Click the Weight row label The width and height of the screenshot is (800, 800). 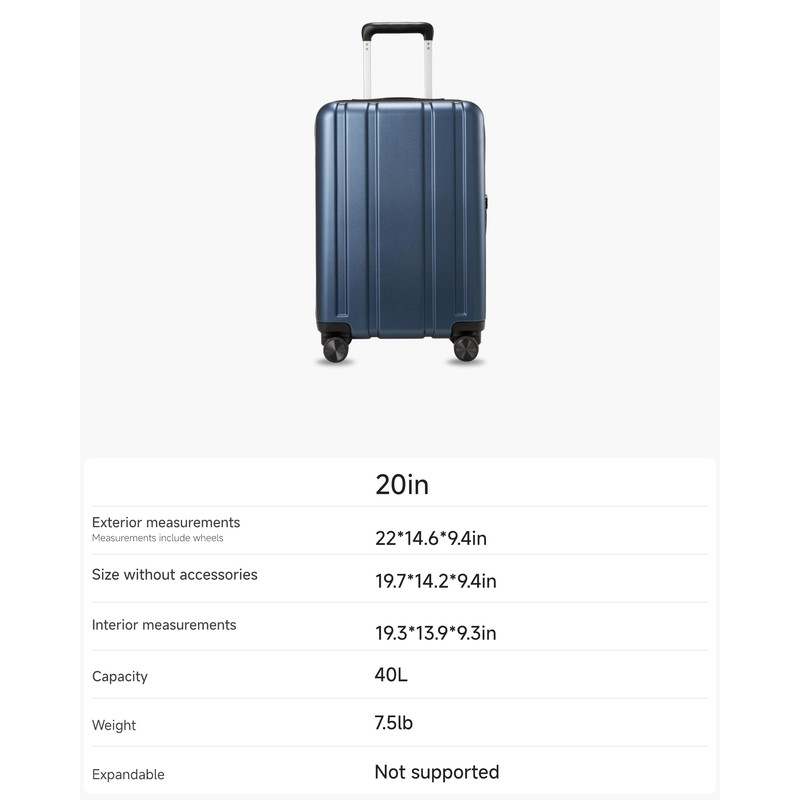point(114,725)
